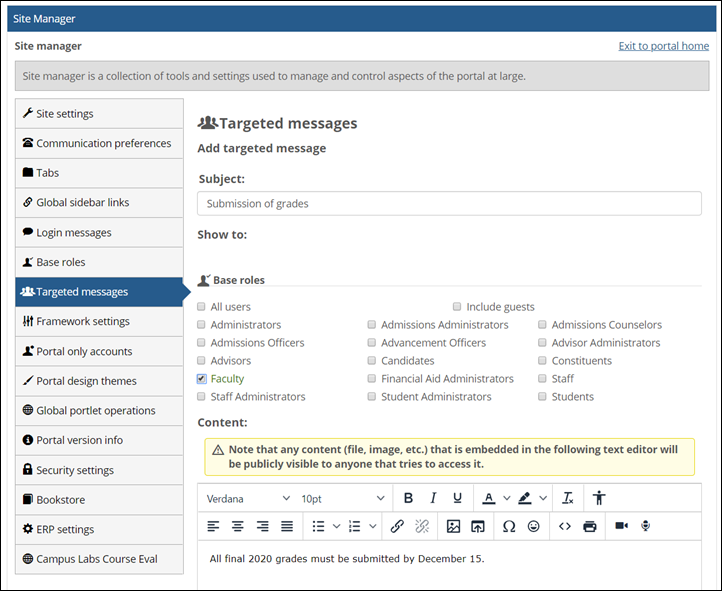
Task: Align text left
Action: pyautogui.click(x=213, y=526)
